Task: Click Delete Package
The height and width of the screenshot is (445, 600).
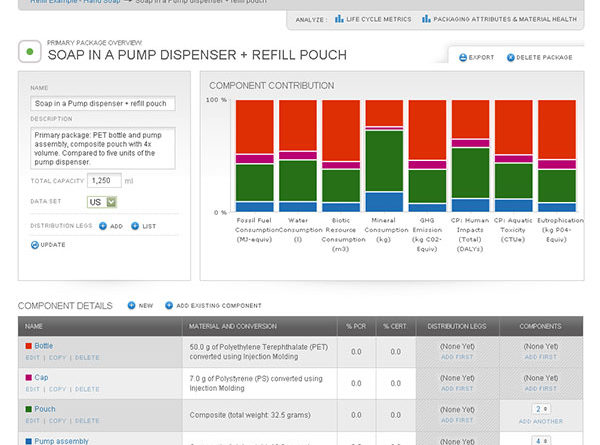Action: tap(540, 57)
